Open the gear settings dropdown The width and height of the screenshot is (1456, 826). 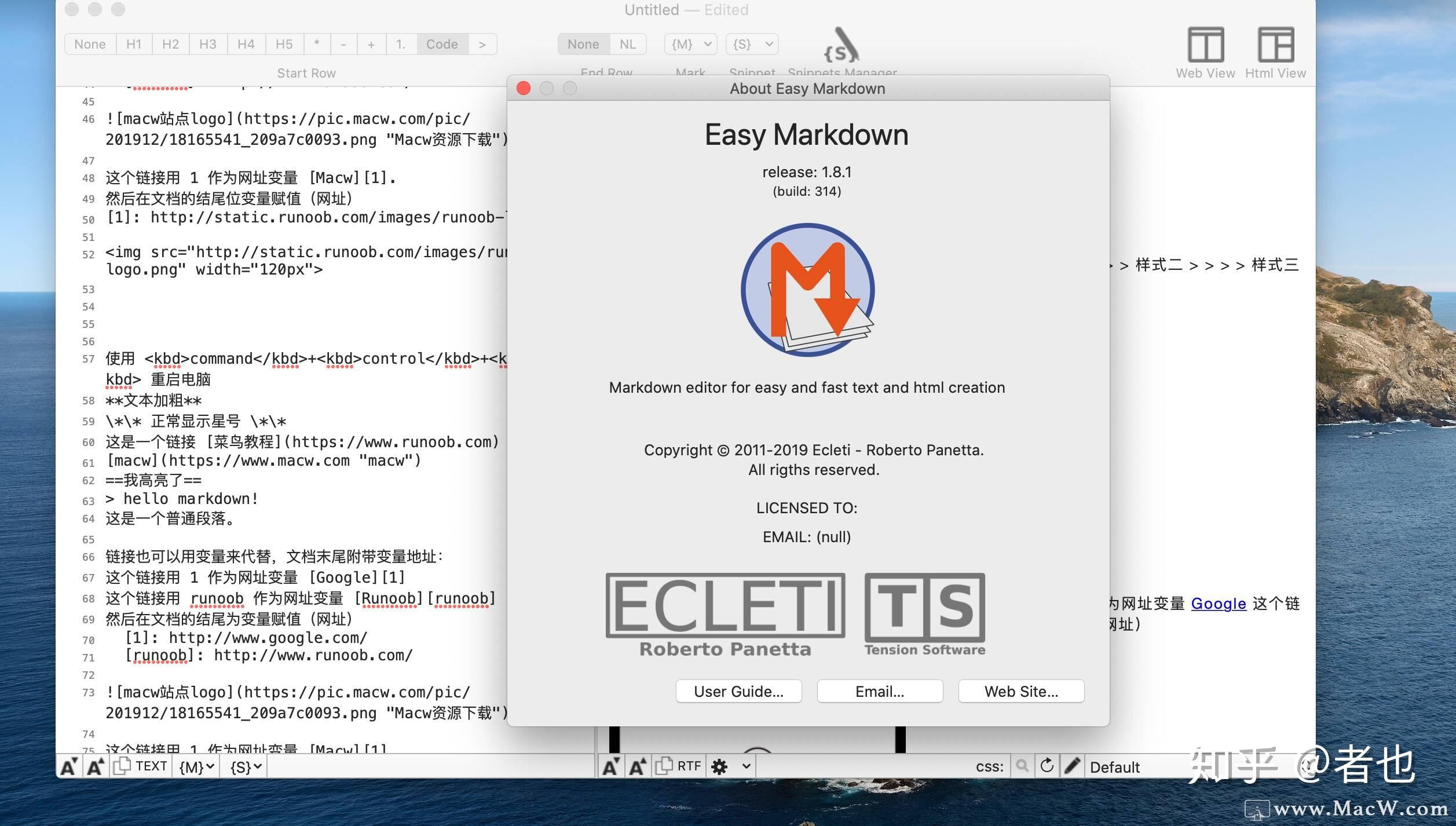pos(720,766)
